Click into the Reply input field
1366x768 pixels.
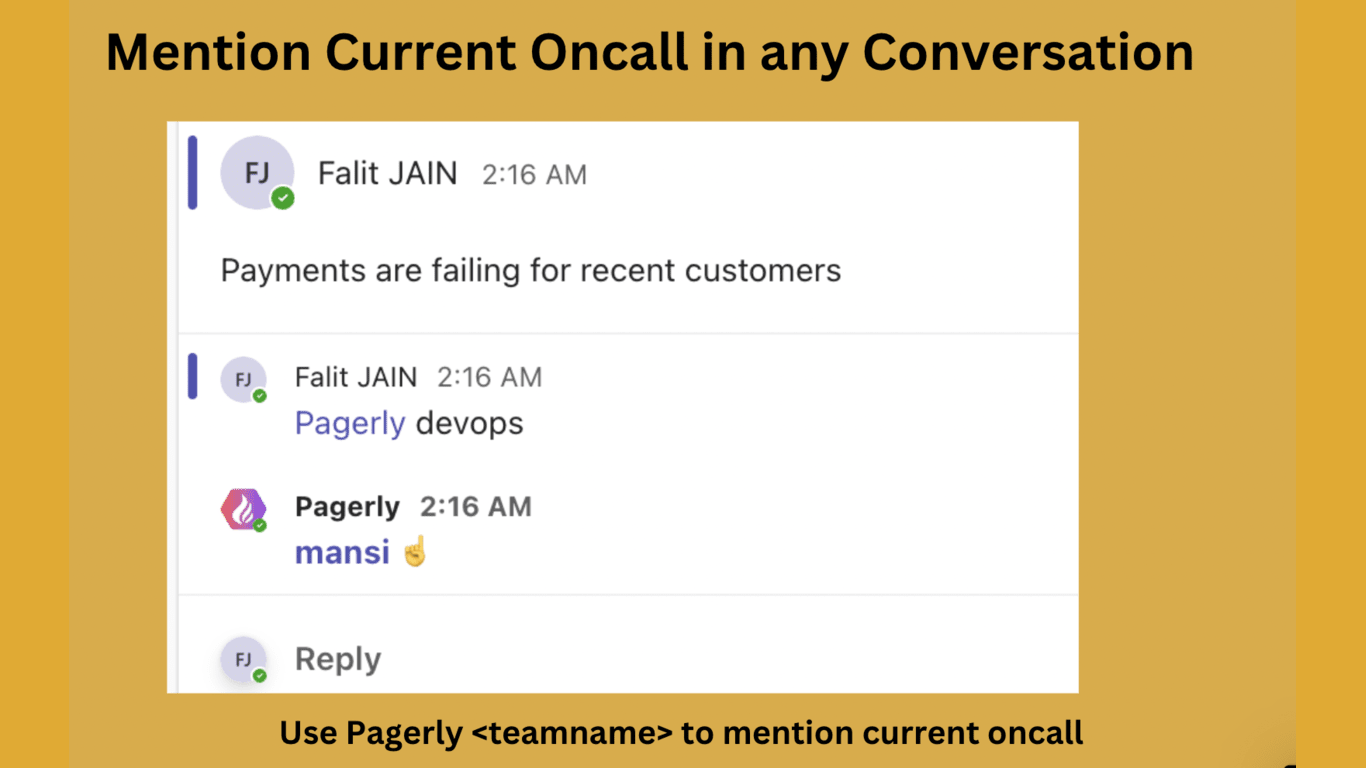600,659
